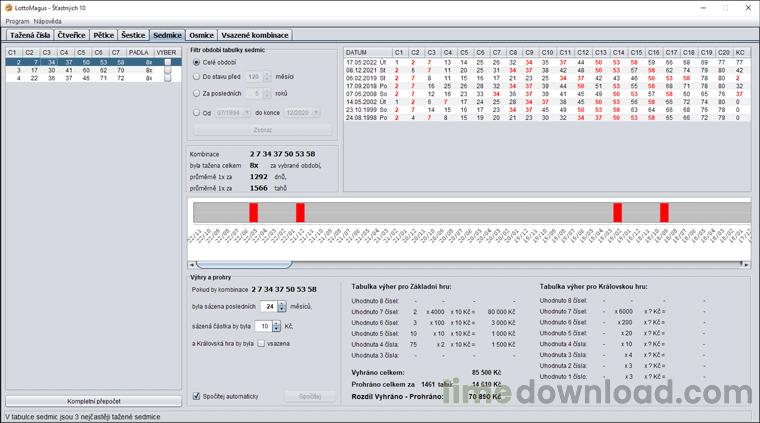Click the timeline scrollbar left arrow

[192, 265]
